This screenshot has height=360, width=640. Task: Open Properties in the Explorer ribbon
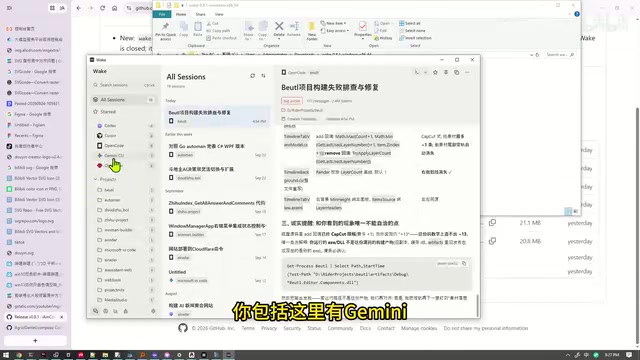pos(362,29)
